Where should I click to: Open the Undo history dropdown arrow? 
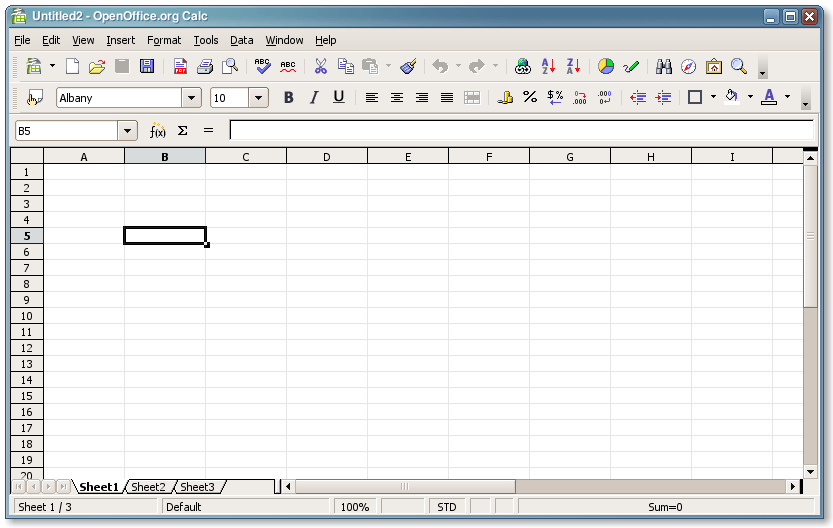458,66
